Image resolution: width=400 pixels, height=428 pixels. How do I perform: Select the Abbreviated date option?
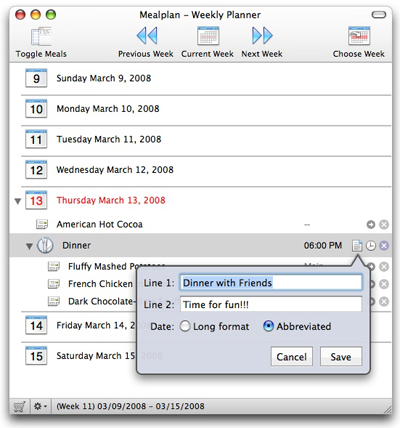coord(268,326)
